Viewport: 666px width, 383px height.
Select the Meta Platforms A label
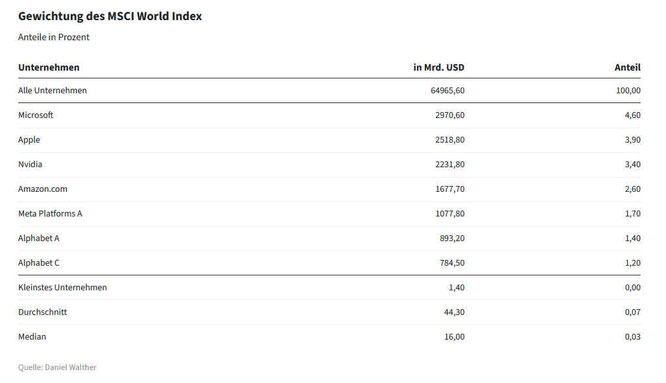[50, 214]
